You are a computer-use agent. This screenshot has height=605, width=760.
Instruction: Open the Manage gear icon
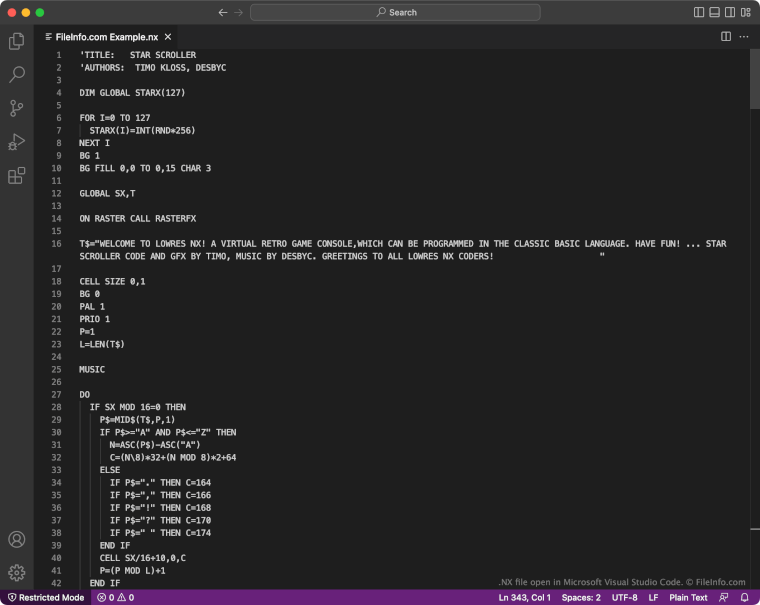[x=16, y=572]
